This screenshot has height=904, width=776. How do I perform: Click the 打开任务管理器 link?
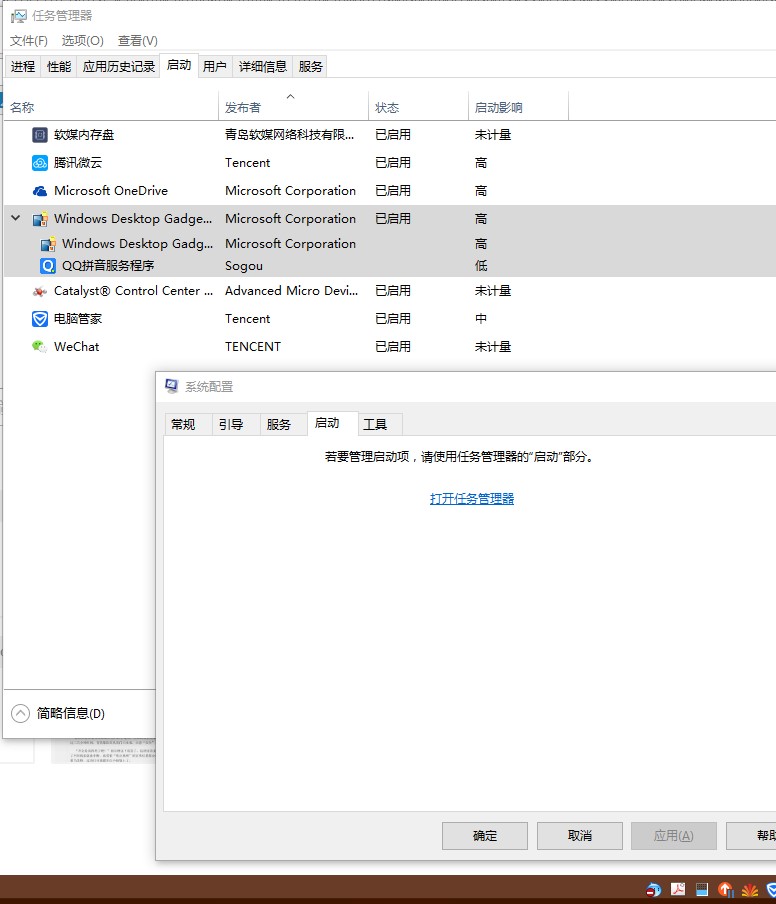[x=472, y=499]
